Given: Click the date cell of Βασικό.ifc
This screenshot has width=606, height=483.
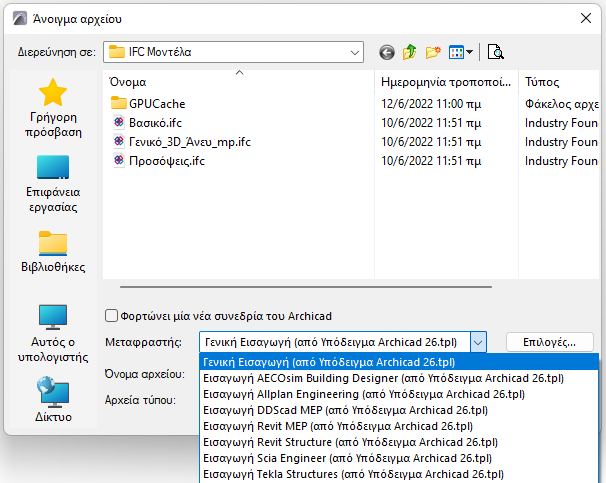Looking at the screenshot, I should point(431,123).
